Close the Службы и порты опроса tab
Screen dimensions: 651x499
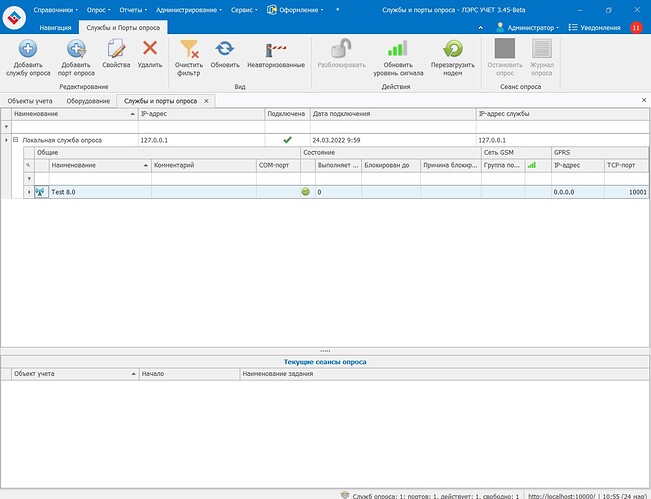[206, 101]
